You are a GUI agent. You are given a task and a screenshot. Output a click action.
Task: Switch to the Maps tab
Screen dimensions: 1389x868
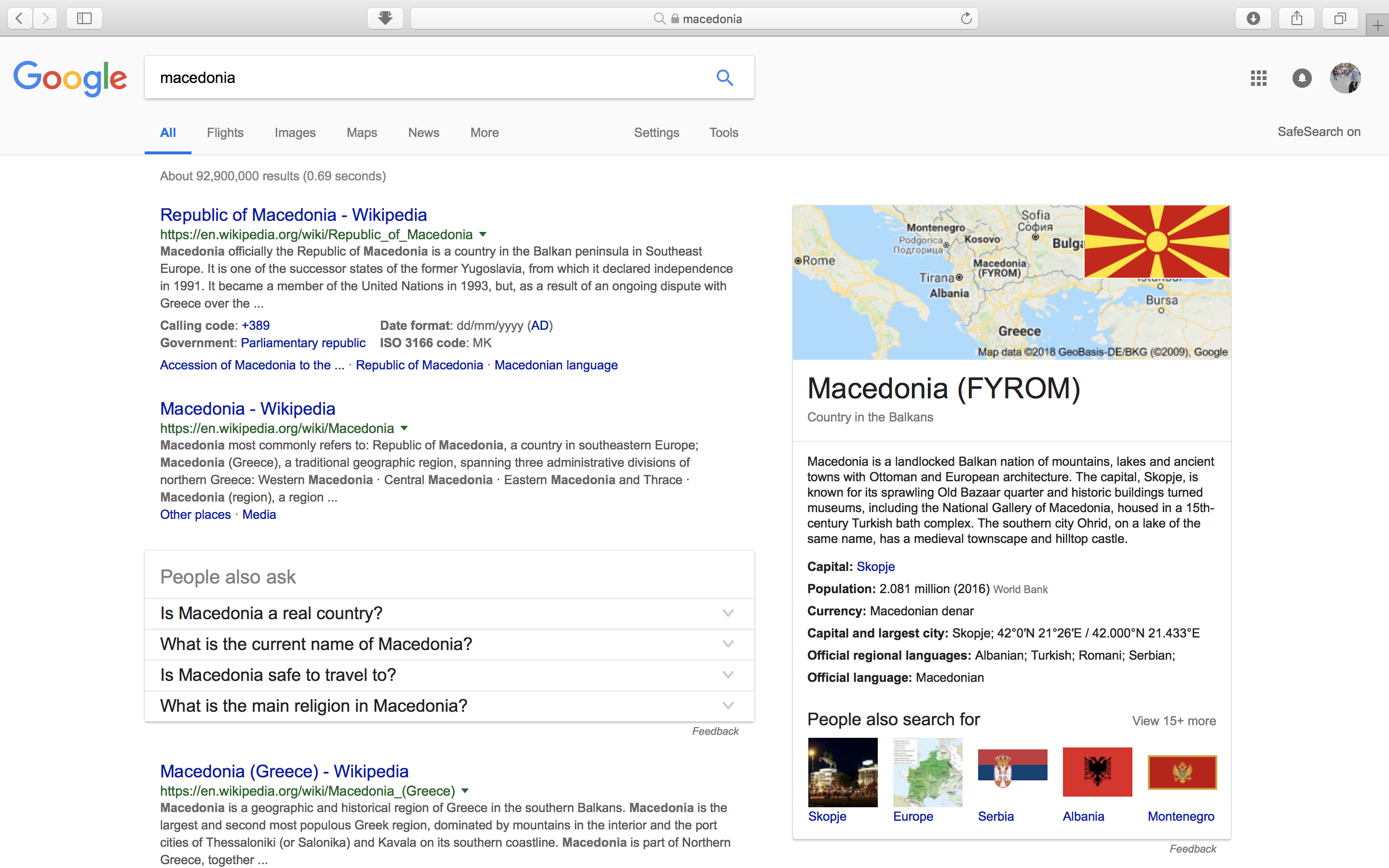(x=362, y=133)
